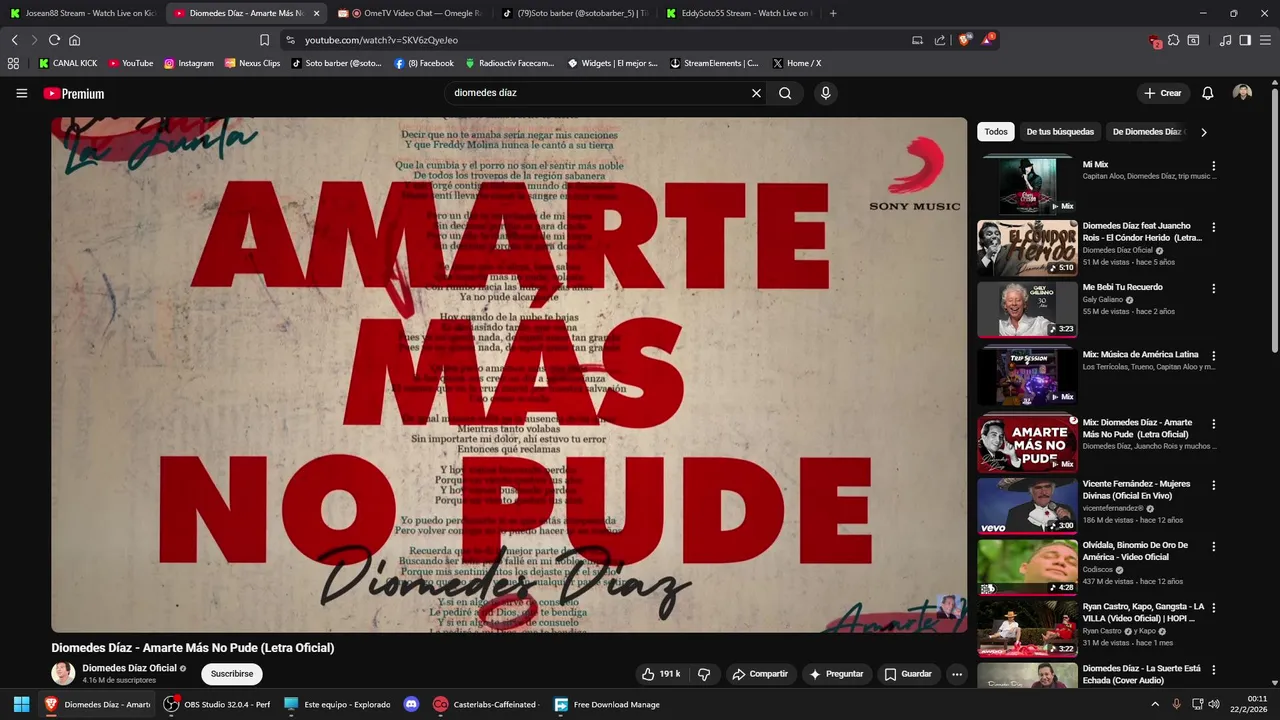Open Windows Start menu

(20, 704)
